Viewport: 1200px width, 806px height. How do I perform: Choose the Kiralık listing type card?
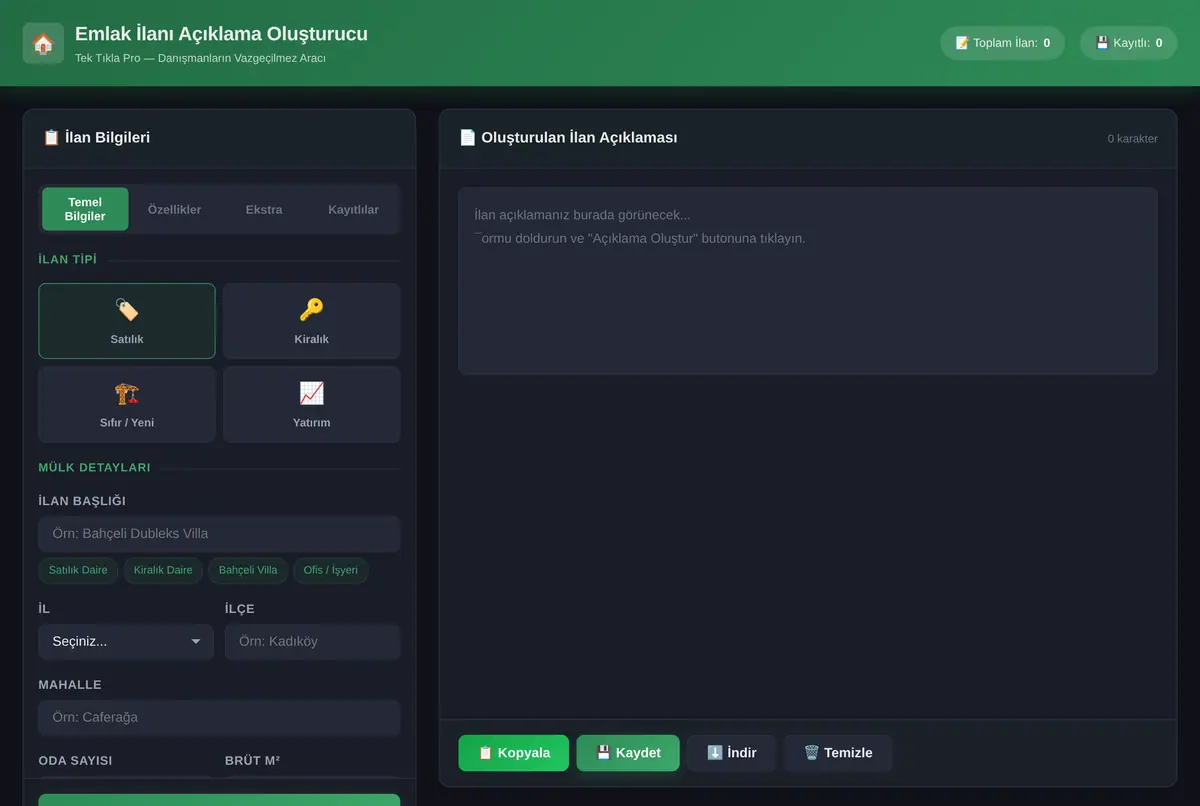click(x=312, y=321)
